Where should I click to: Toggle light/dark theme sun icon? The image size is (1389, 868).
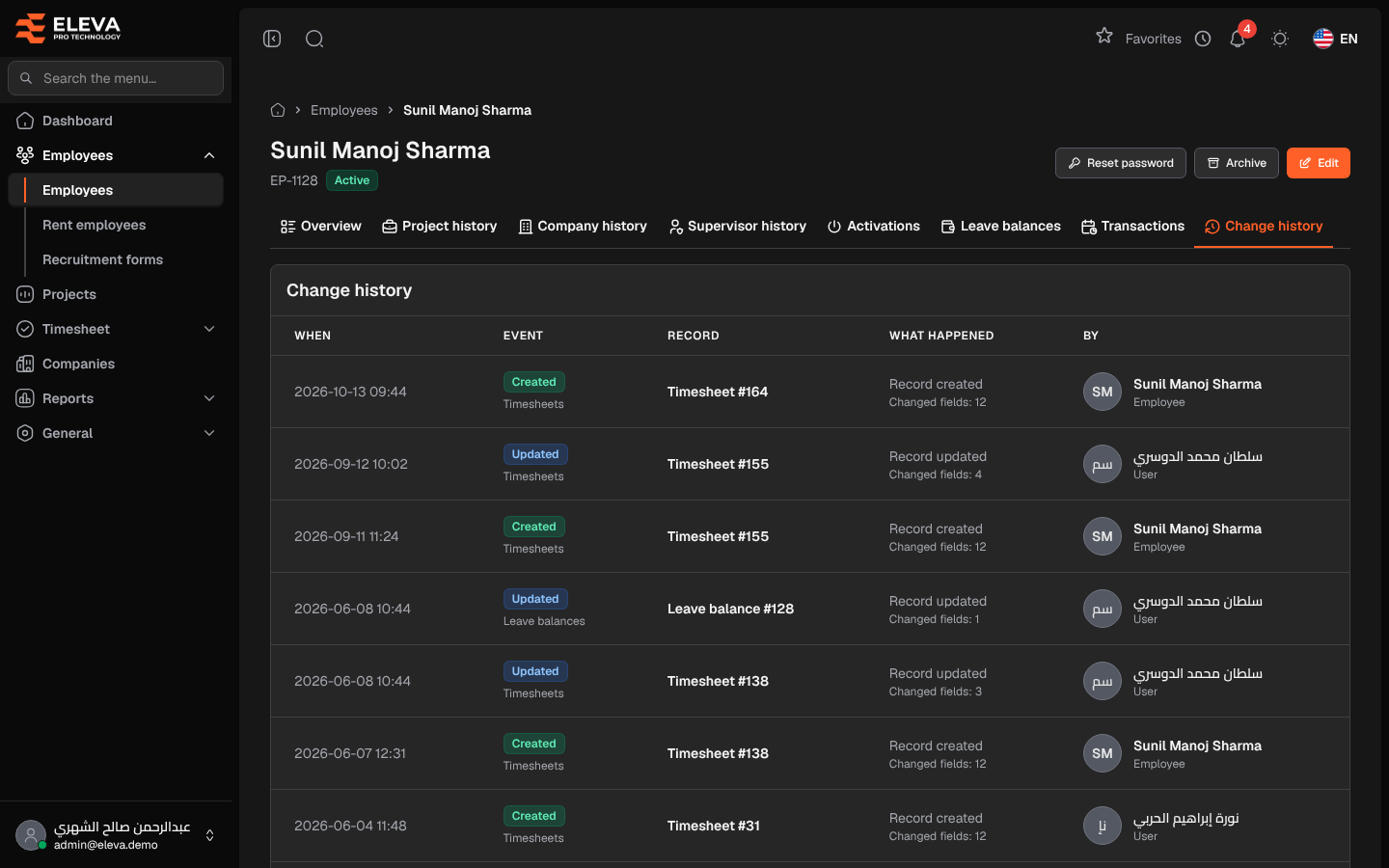[x=1280, y=39]
